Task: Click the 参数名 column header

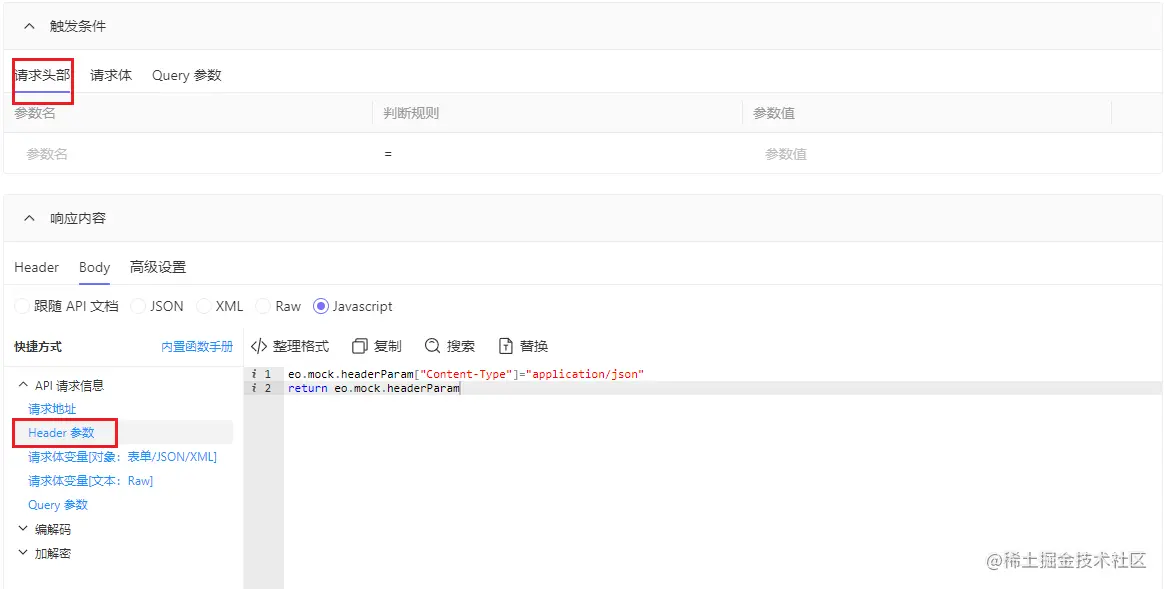Action: tap(35, 113)
